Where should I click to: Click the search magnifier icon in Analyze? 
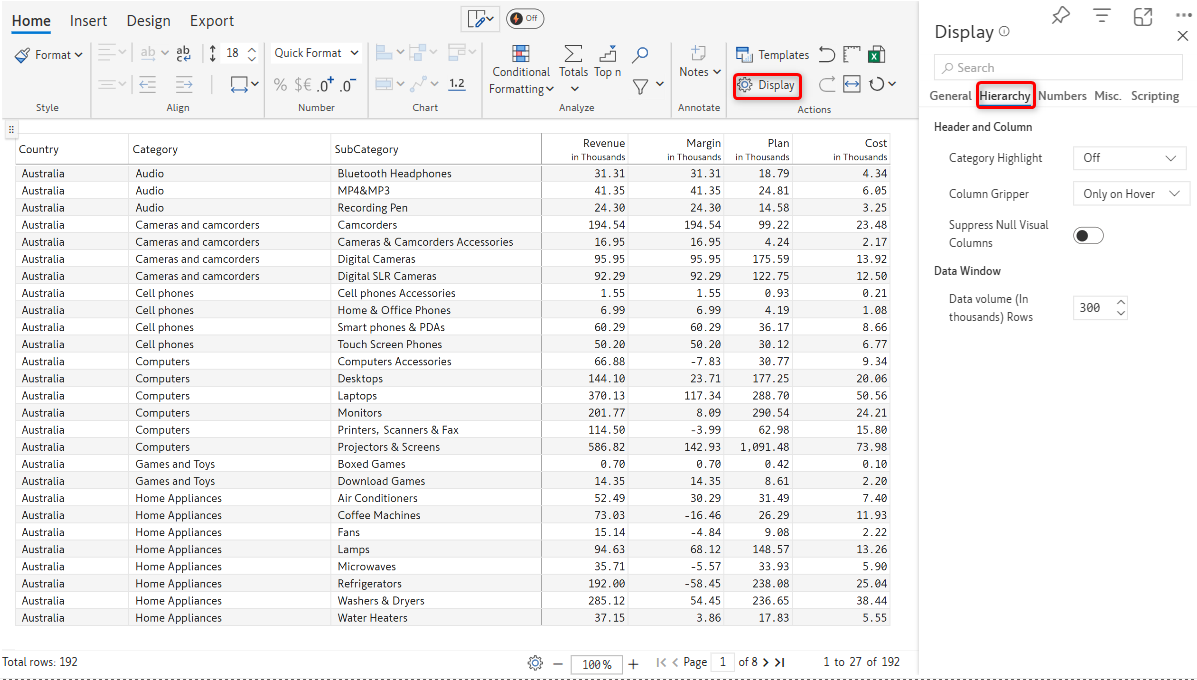pyautogui.click(x=640, y=54)
